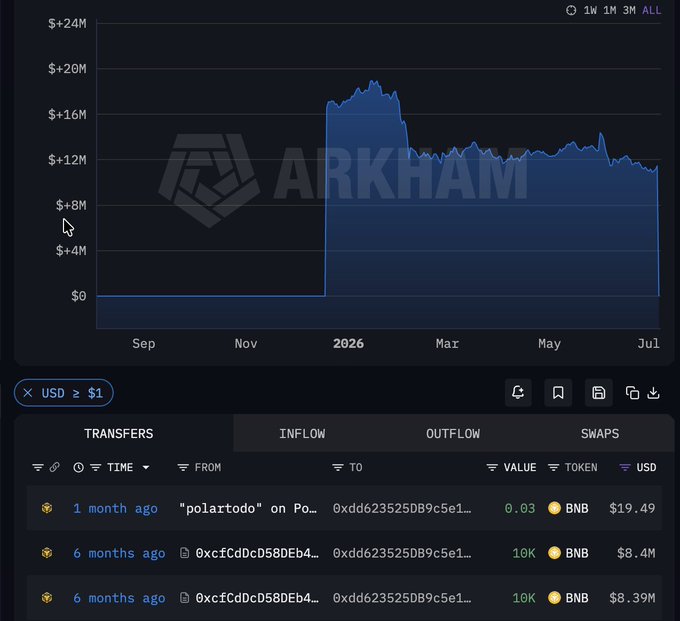This screenshot has width=680, height=621.
Task: Switch to the INFLOW tab
Action: click(302, 433)
